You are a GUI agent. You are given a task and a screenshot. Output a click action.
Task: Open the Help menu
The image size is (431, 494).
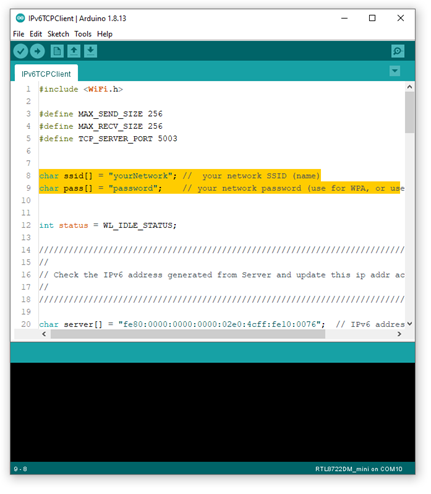105,34
